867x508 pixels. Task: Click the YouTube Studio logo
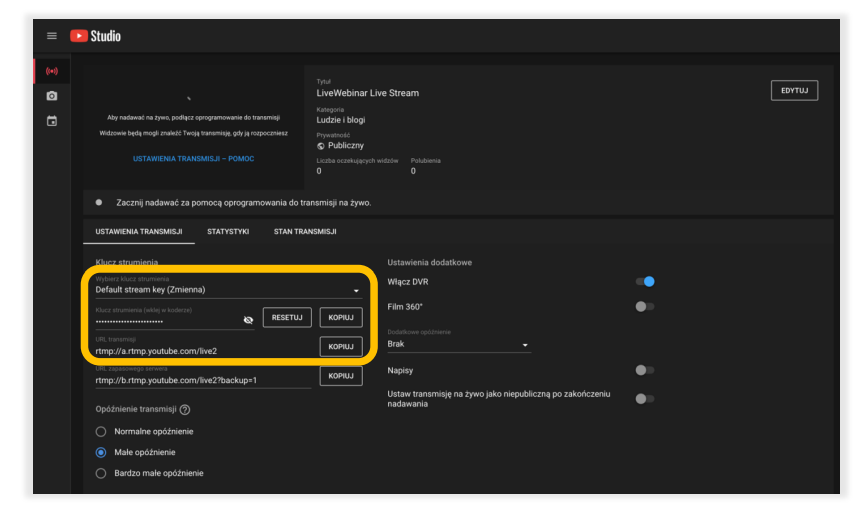[96, 36]
